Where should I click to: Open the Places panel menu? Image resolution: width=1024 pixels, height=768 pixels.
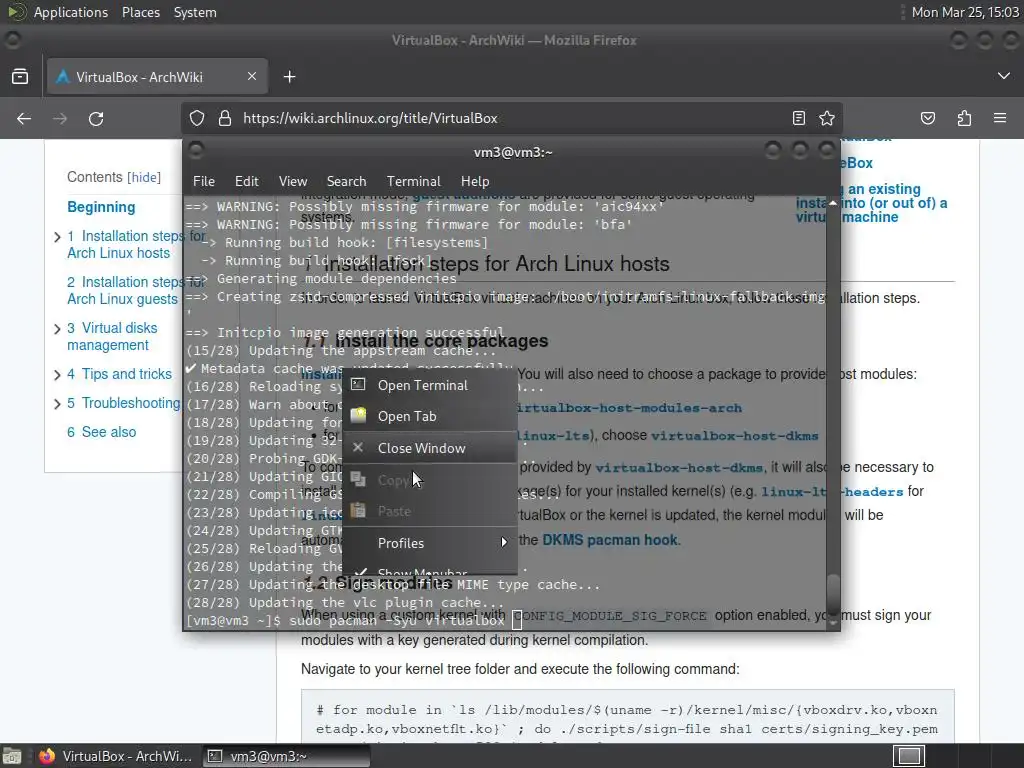tap(140, 12)
